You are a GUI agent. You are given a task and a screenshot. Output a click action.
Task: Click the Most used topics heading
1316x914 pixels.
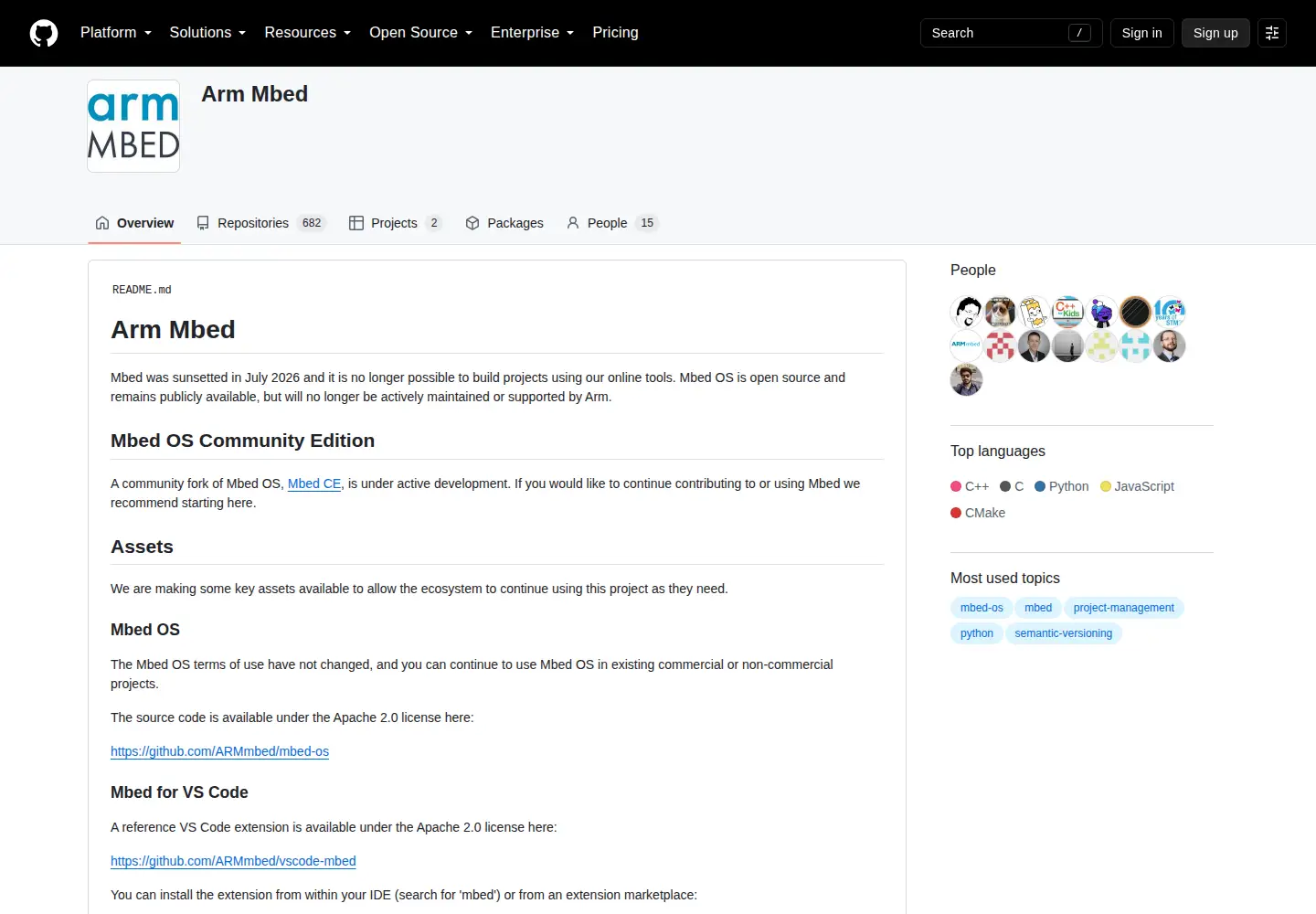1005,578
